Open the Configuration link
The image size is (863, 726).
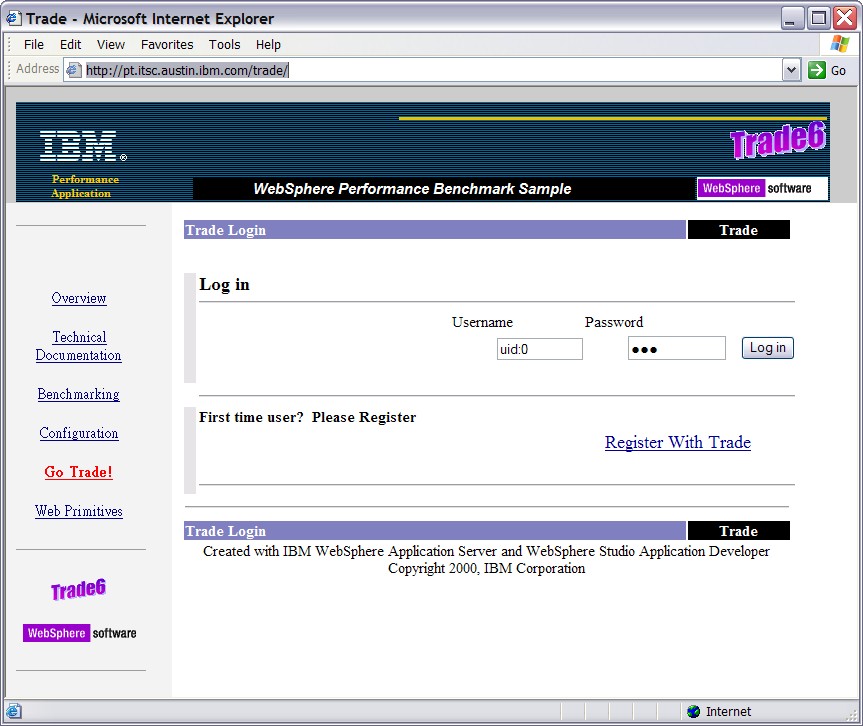pos(79,433)
